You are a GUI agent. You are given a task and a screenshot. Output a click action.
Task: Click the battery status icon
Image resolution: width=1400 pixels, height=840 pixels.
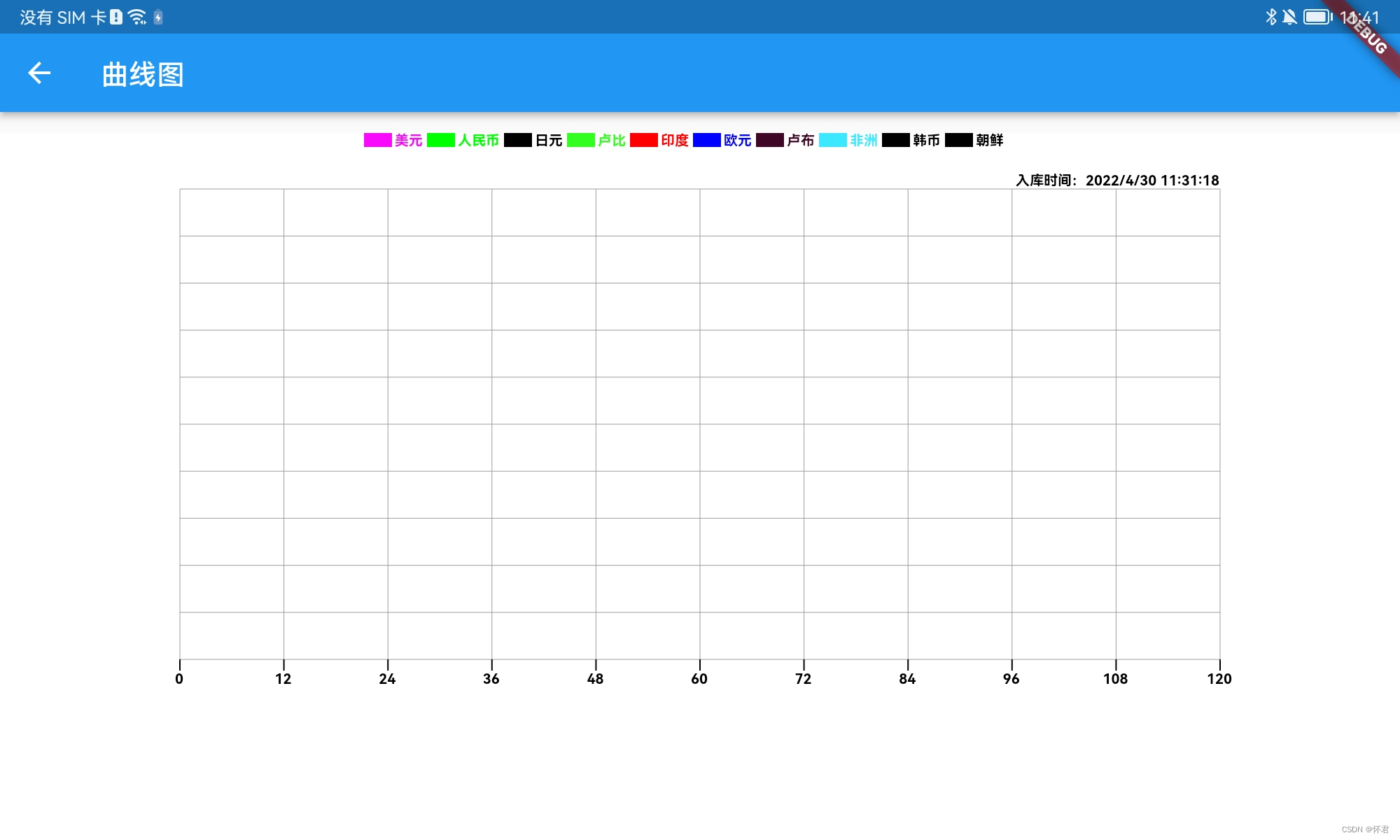[1317, 17]
